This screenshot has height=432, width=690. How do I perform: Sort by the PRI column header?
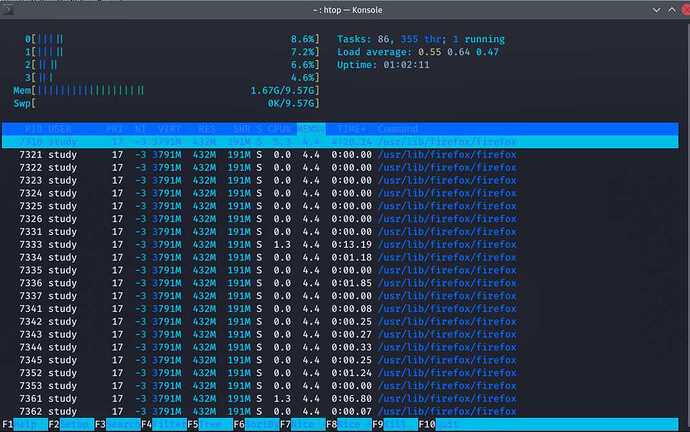114,129
